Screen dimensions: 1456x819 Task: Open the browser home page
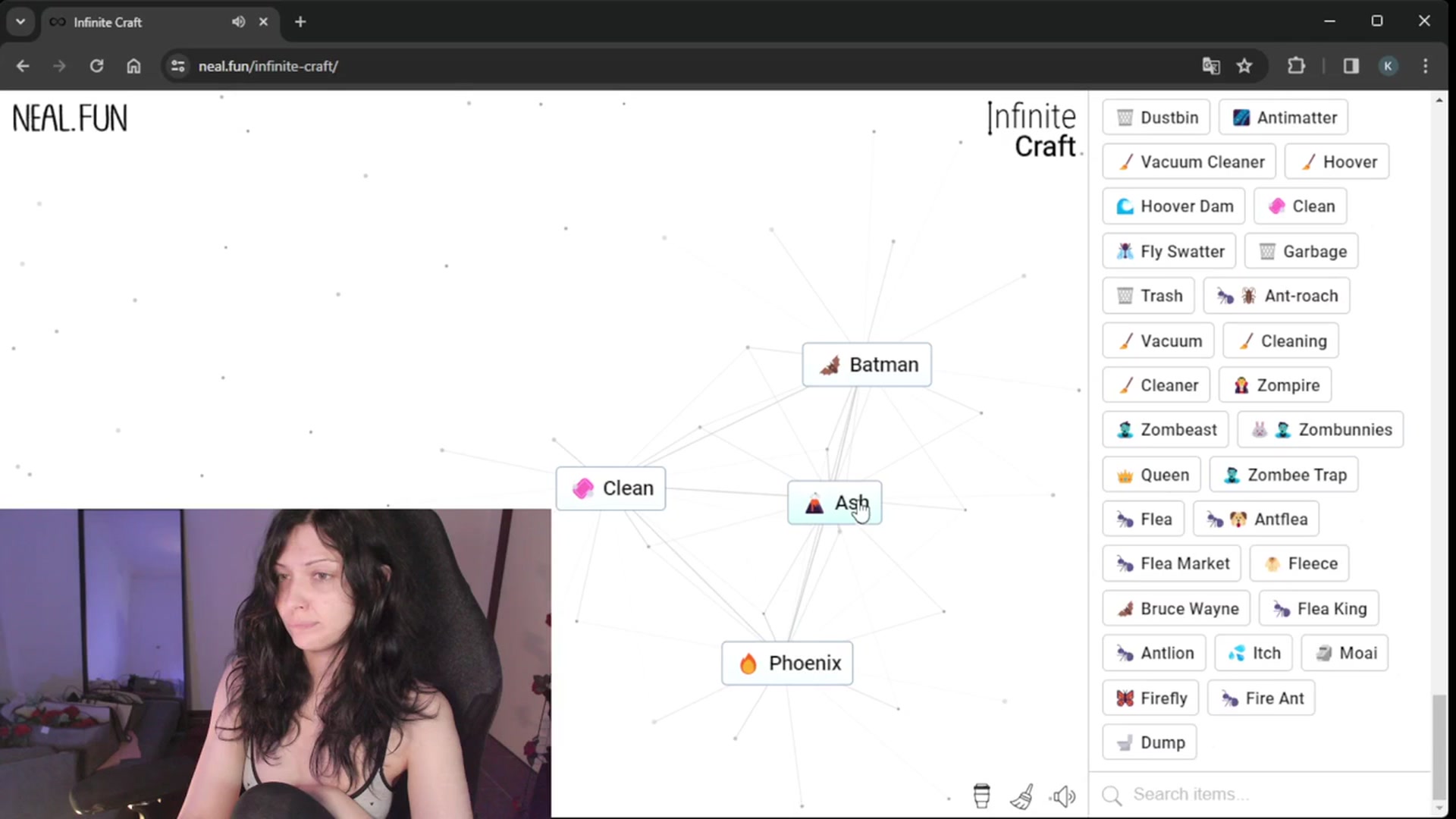(133, 66)
